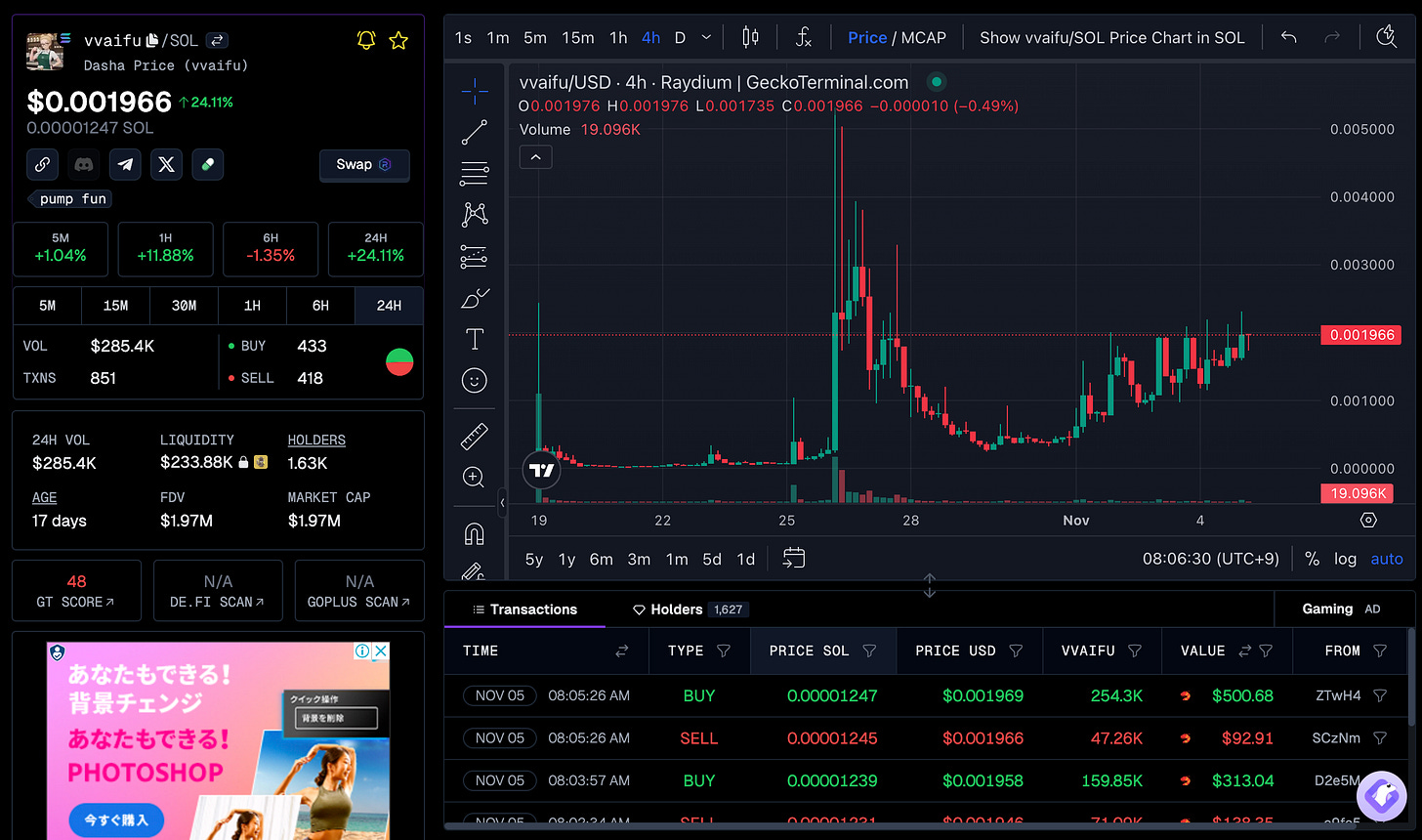Open the DE.FI SCAN link
The image size is (1422, 840).
tap(218, 591)
